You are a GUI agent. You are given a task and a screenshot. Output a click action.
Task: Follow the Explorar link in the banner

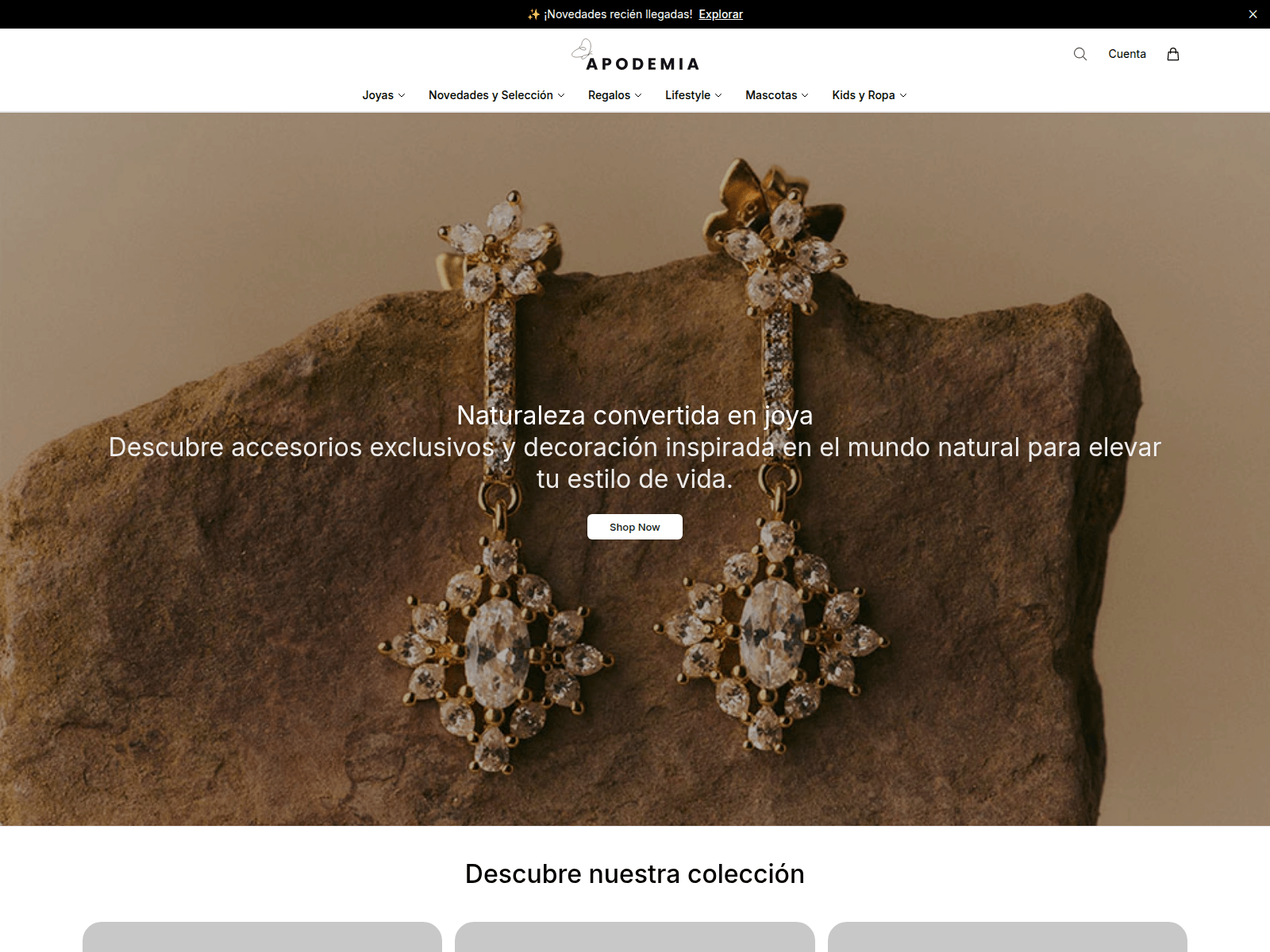[x=721, y=14]
